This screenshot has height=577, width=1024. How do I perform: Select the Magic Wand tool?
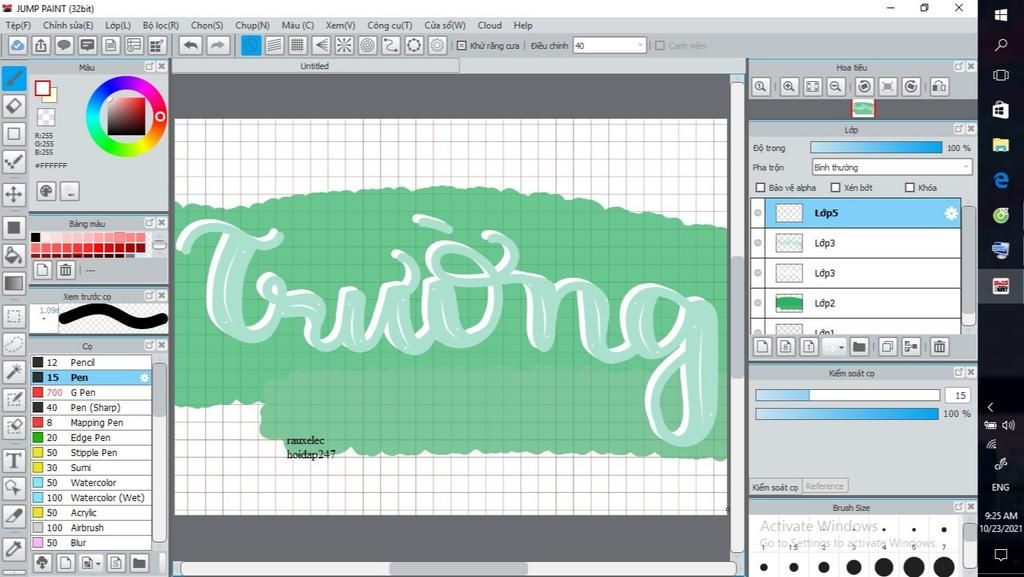point(14,372)
